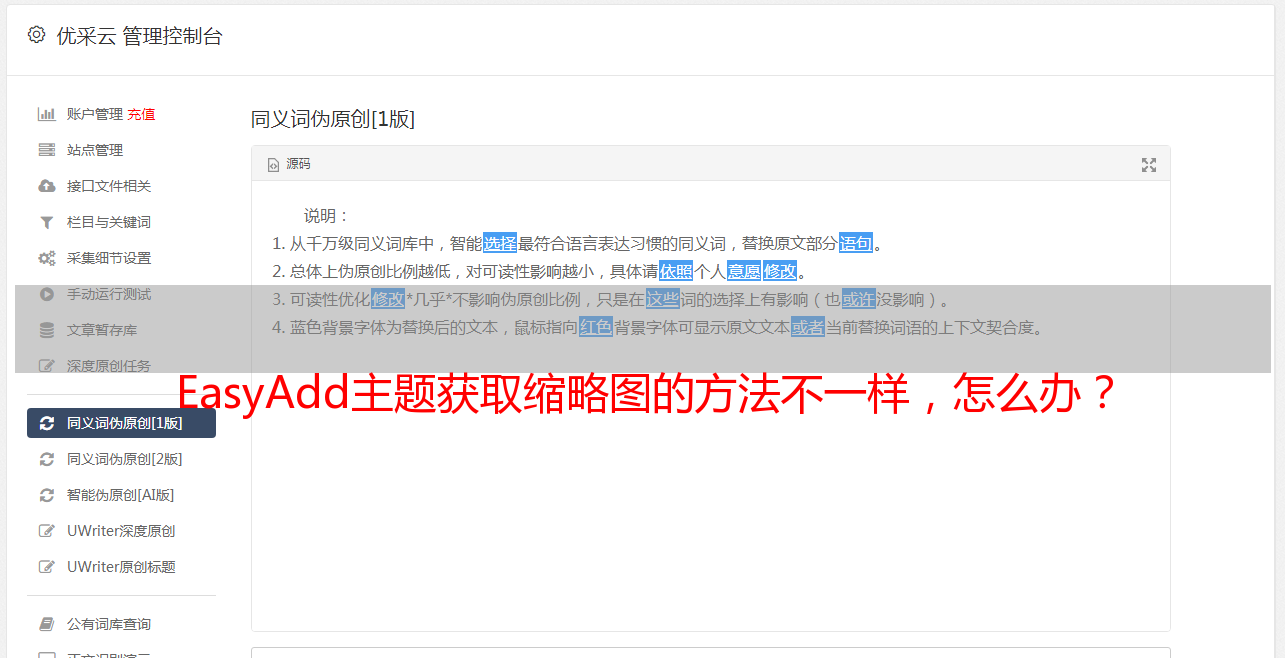Select active 同义词伪原创[1版] menu item
The width and height of the screenshot is (1285, 658).
coord(121,423)
